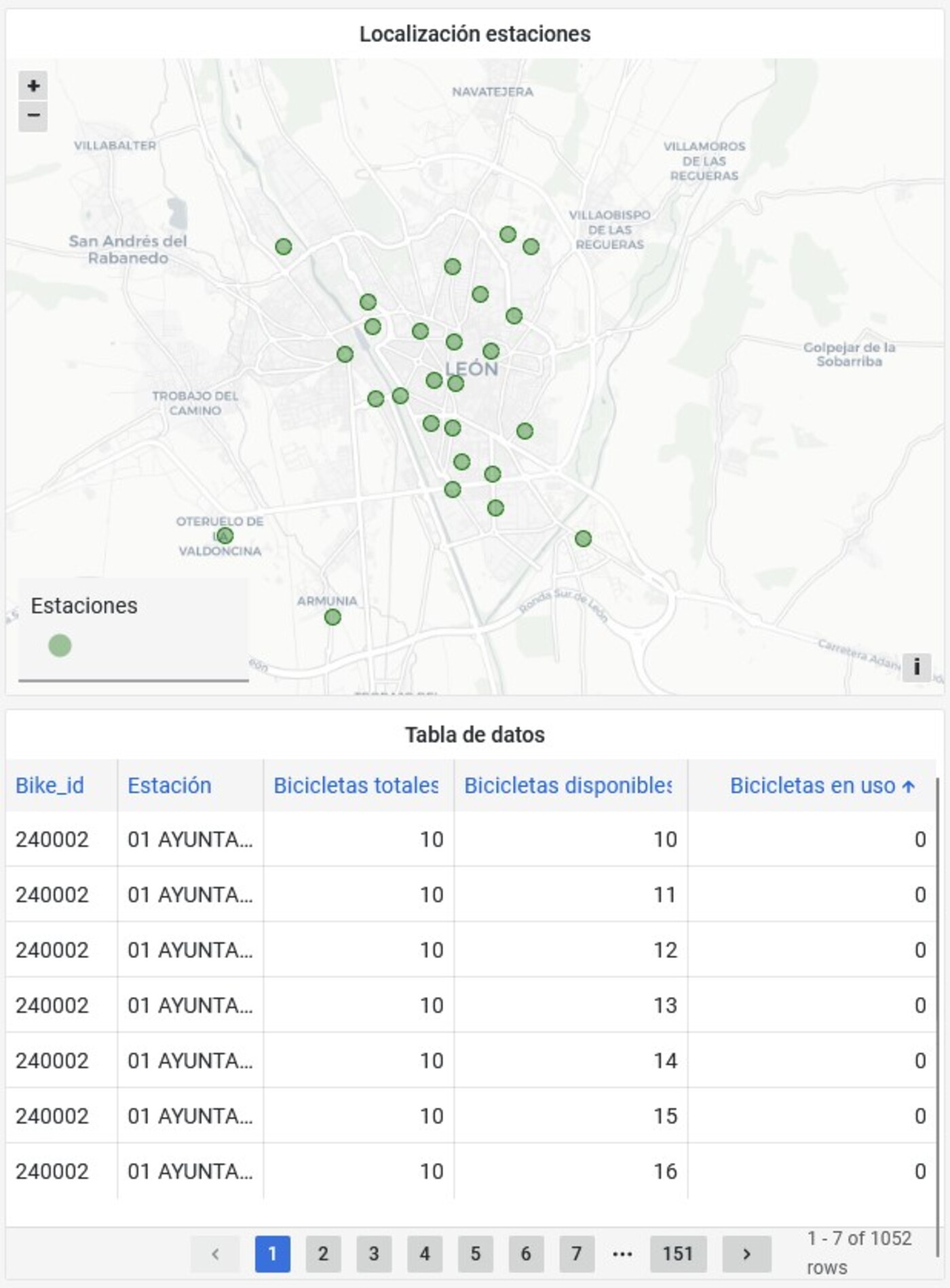Click the Estaciones legend green dot
Image resolution: width=950 pixels, height=1288 pixels.
pos(60,645)
